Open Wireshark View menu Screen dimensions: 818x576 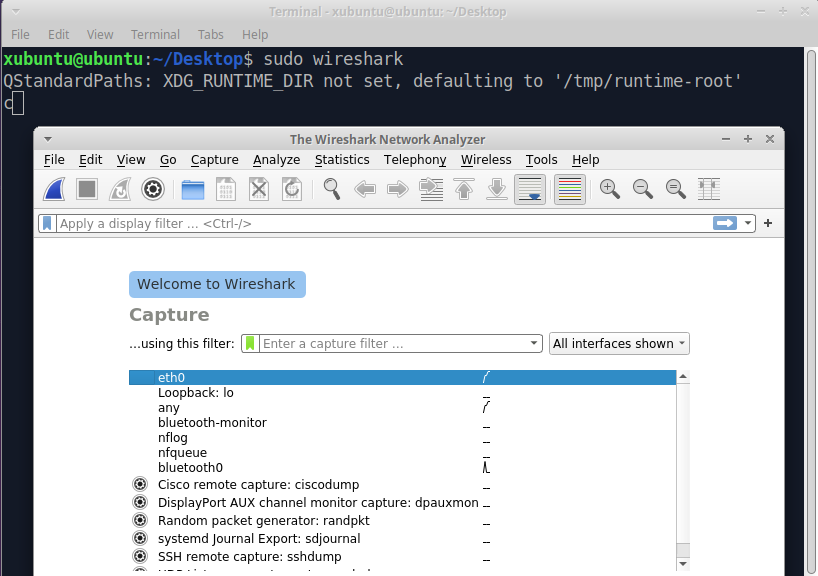click(131, 160)
